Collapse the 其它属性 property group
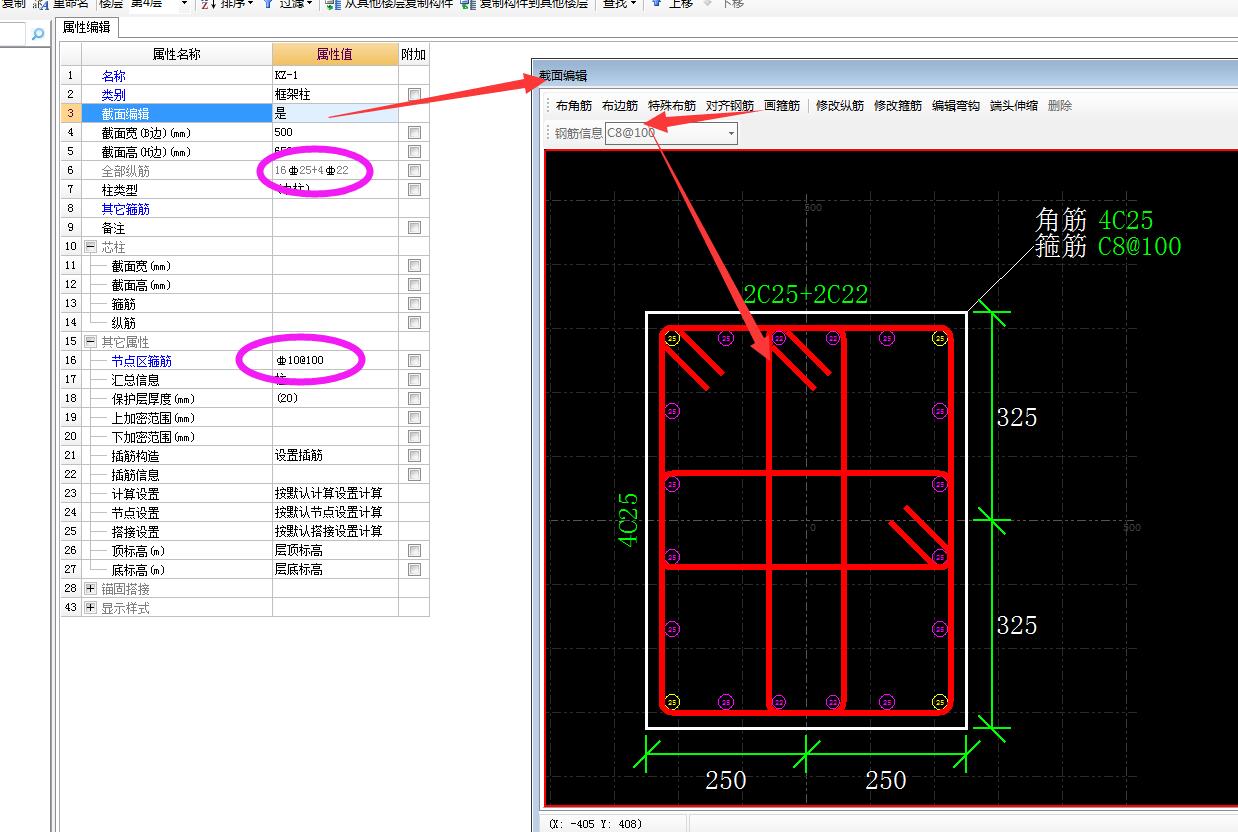 pos(91,341)
